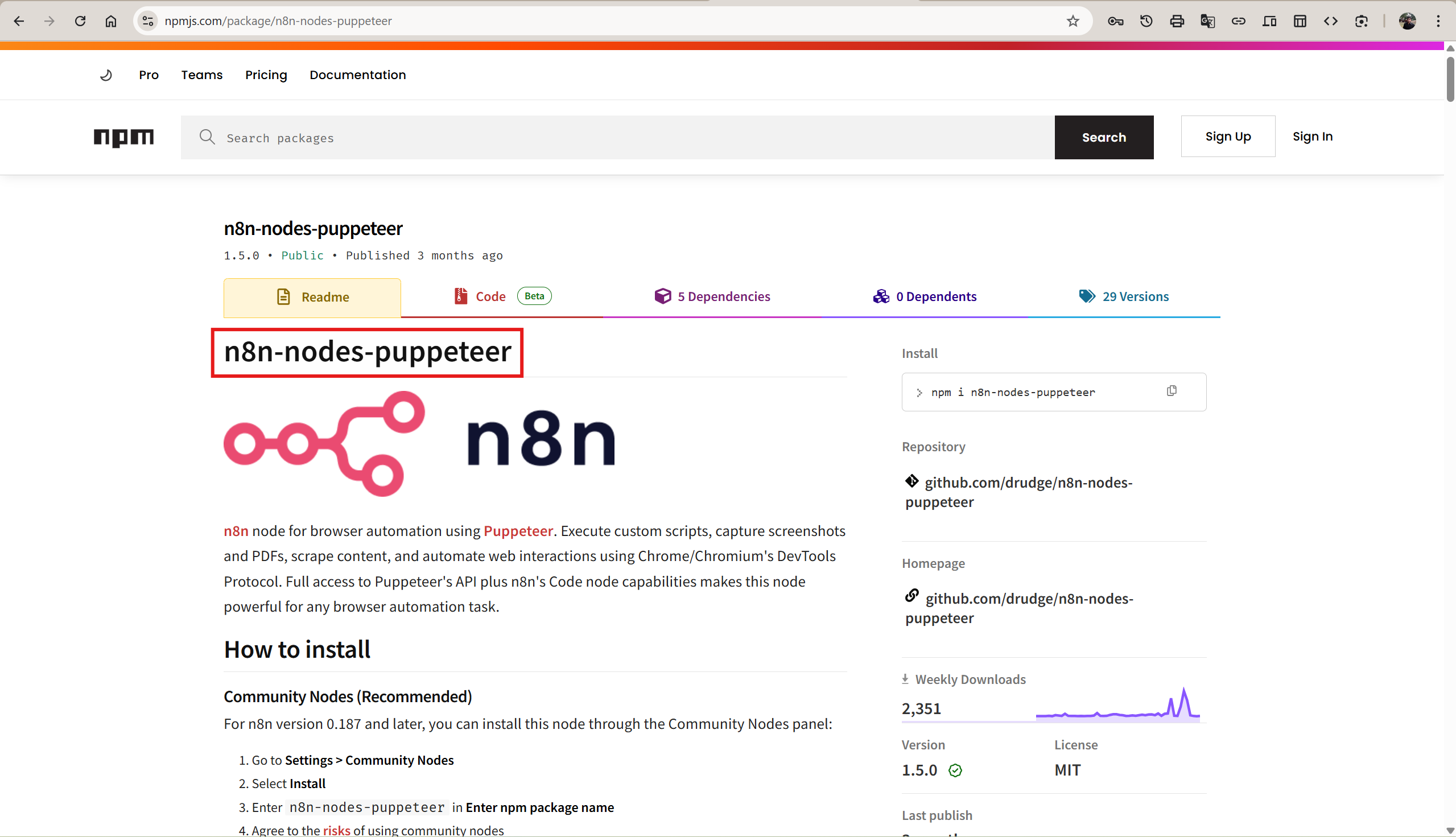1456x837 pixels.
Task: Click the How to install heading
Action: [x=297, y=650]
